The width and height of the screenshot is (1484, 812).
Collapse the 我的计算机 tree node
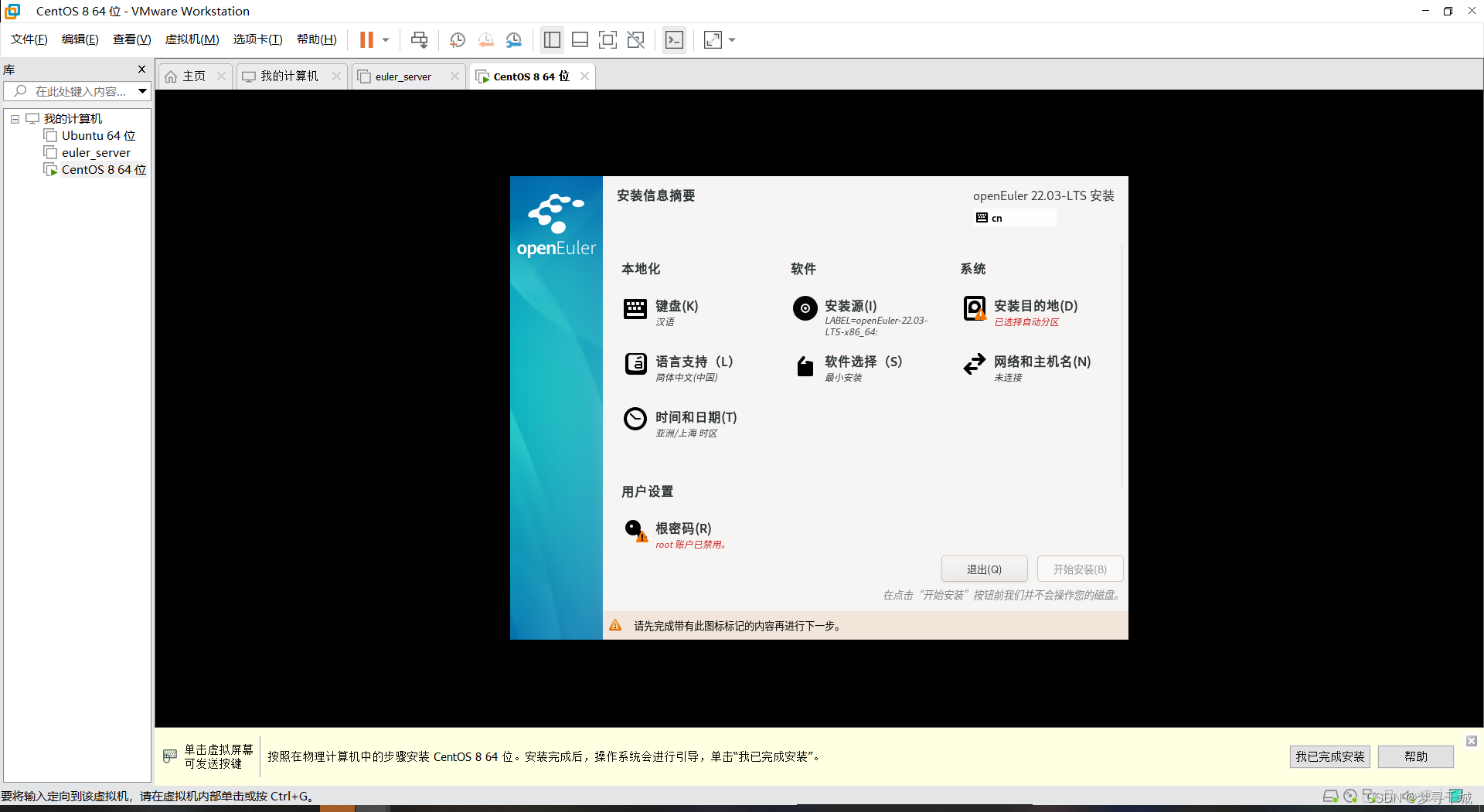click(15, 119)
